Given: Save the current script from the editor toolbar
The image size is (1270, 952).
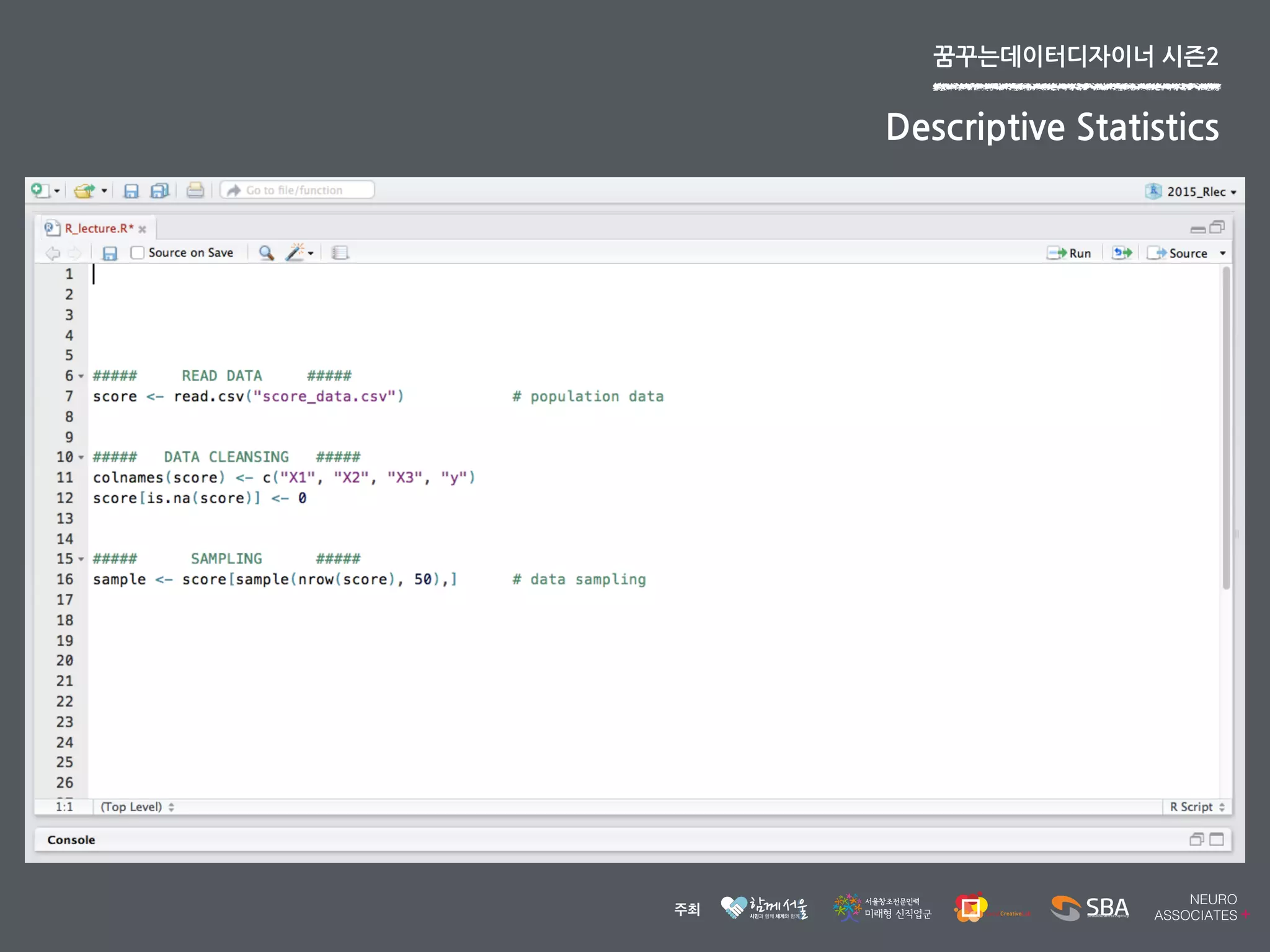Looking at the screenshot, I should (x=110, y=253).
